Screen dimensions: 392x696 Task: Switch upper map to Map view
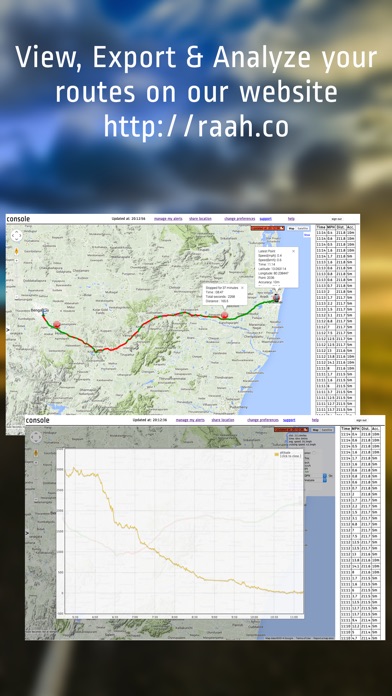click(x=291, y=228)
